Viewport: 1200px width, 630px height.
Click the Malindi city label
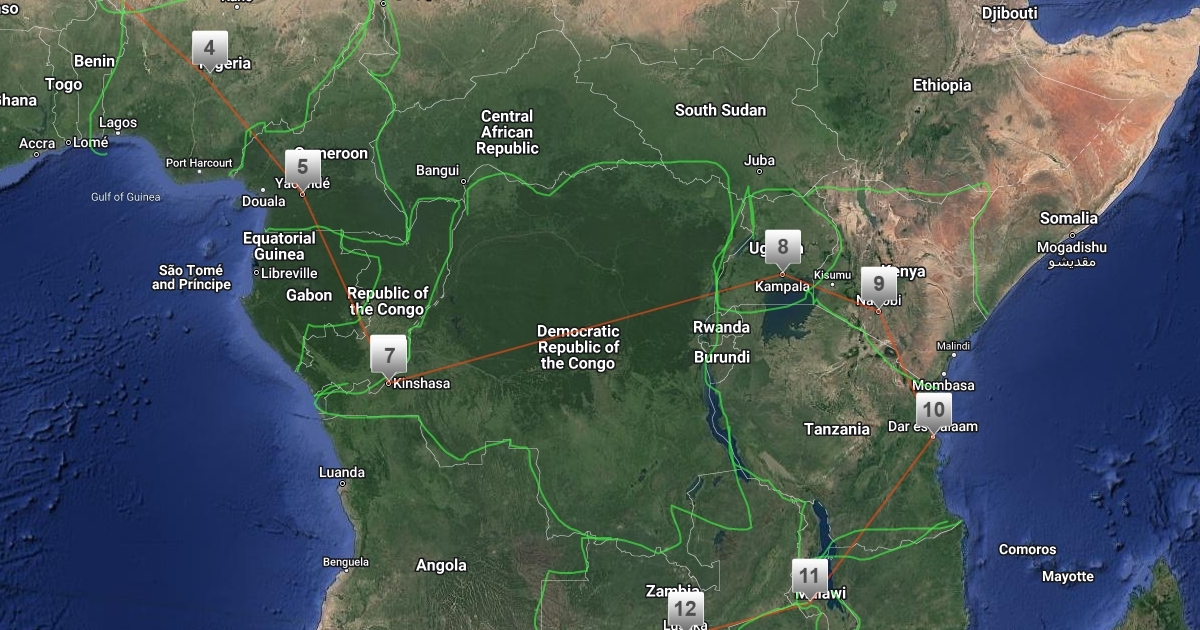(x=953, y=345)
